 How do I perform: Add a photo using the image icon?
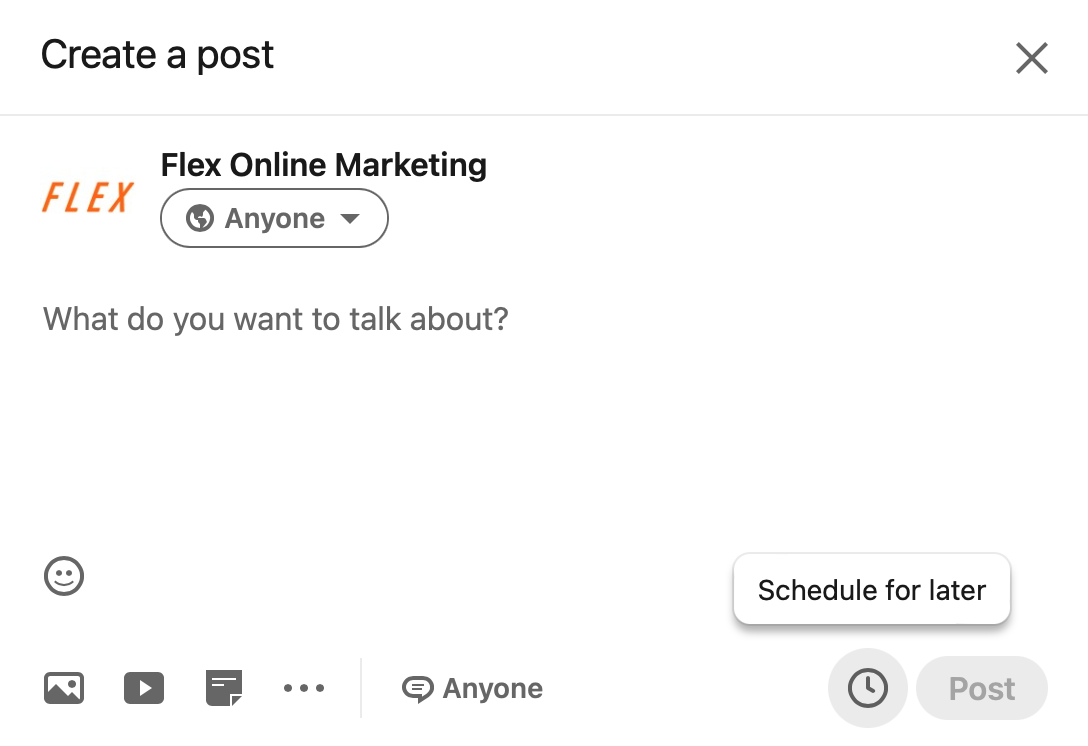pyautogui.click(x=64, y=688)
